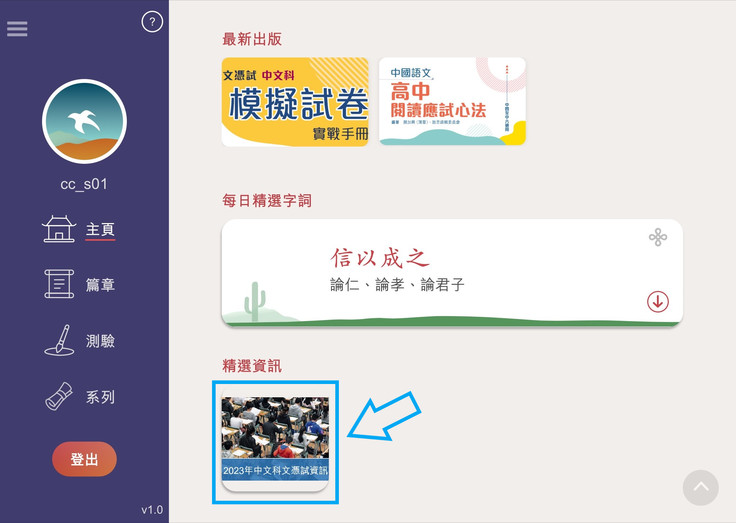Click the 登出 logout button

(x=84, y=459)
